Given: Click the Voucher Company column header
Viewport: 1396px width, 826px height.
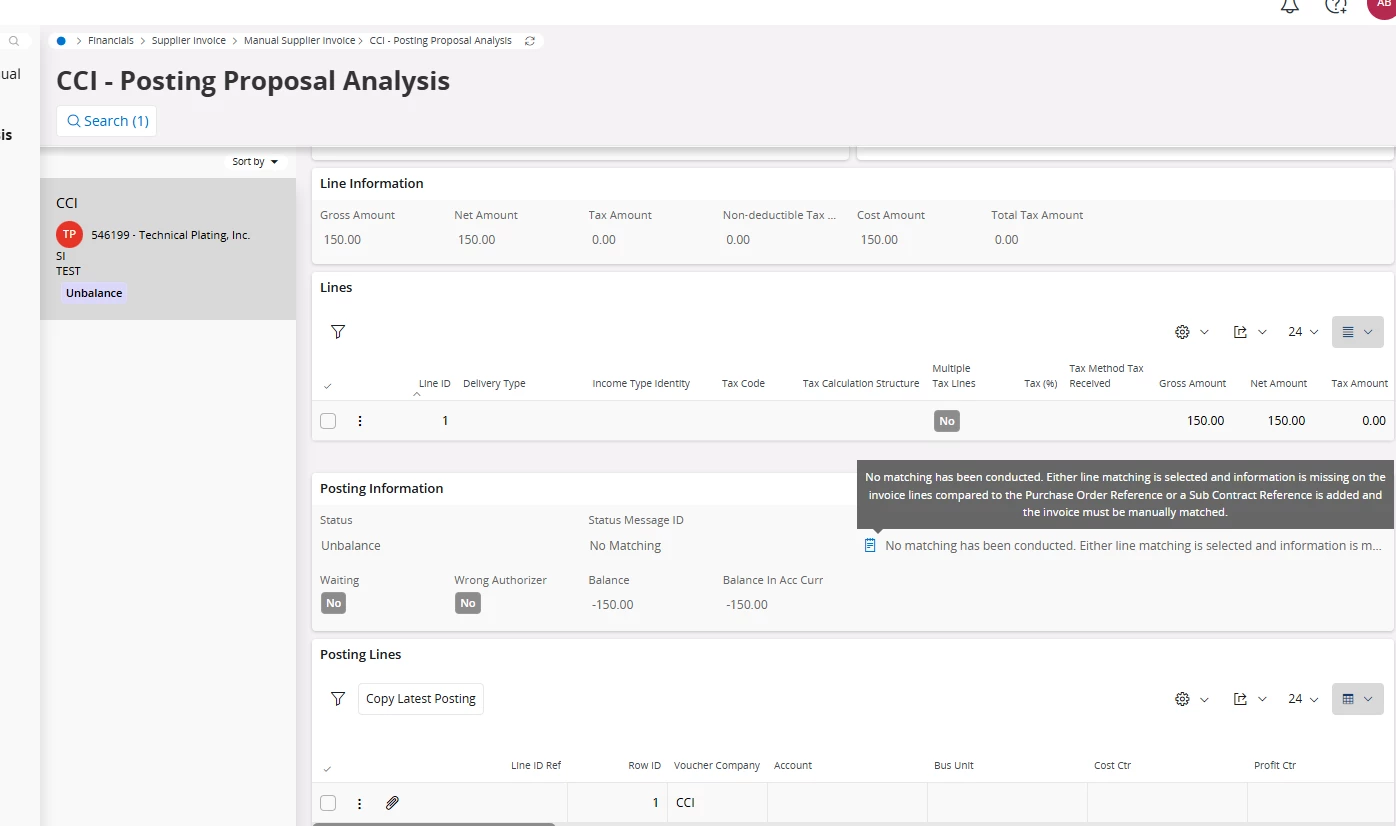Looking at the screenshot, I should click(x=717, y=766).
